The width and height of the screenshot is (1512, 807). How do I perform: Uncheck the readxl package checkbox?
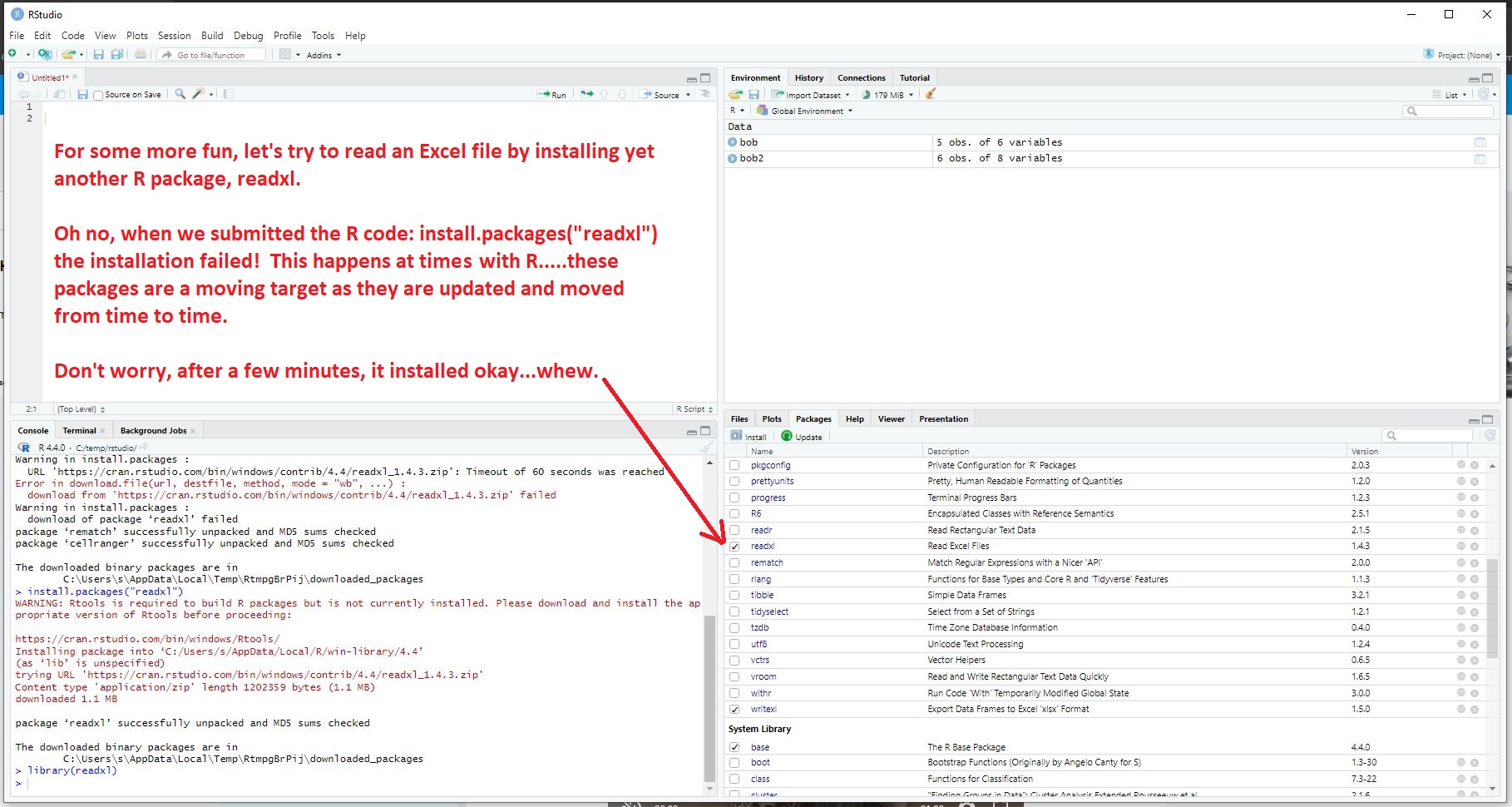pyautogui.click(x=734, y=547)
